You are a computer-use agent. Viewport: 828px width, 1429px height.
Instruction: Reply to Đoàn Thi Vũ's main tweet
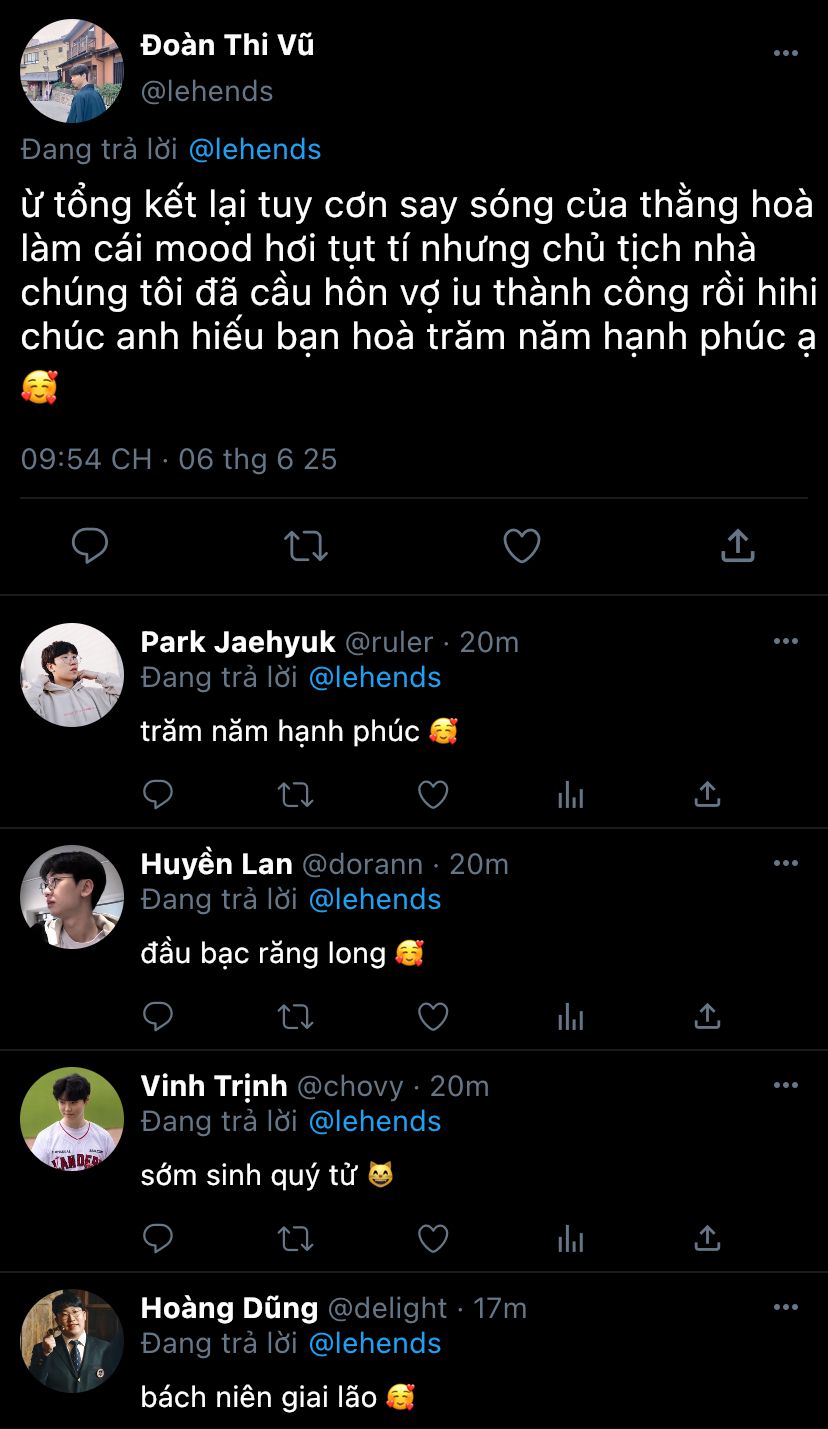90,546
